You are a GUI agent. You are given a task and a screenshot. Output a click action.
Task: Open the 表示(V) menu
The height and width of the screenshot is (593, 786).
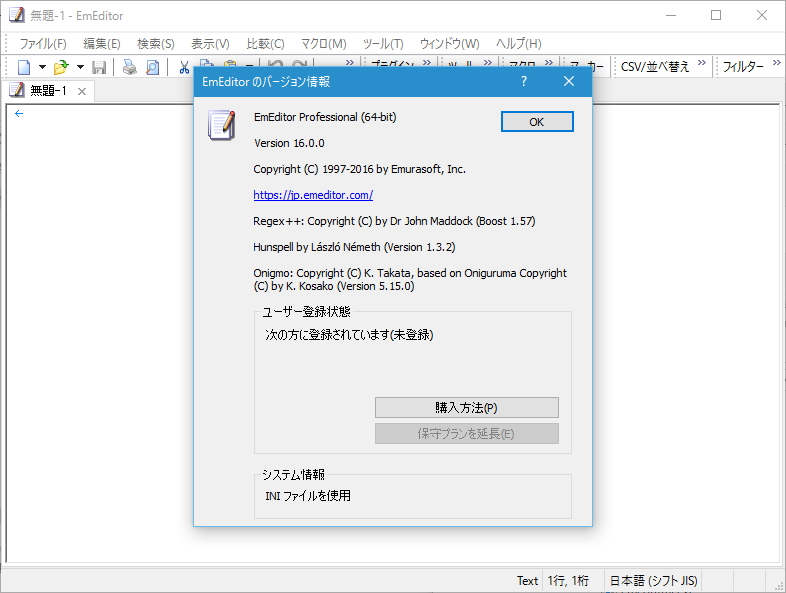pos(211,44)
